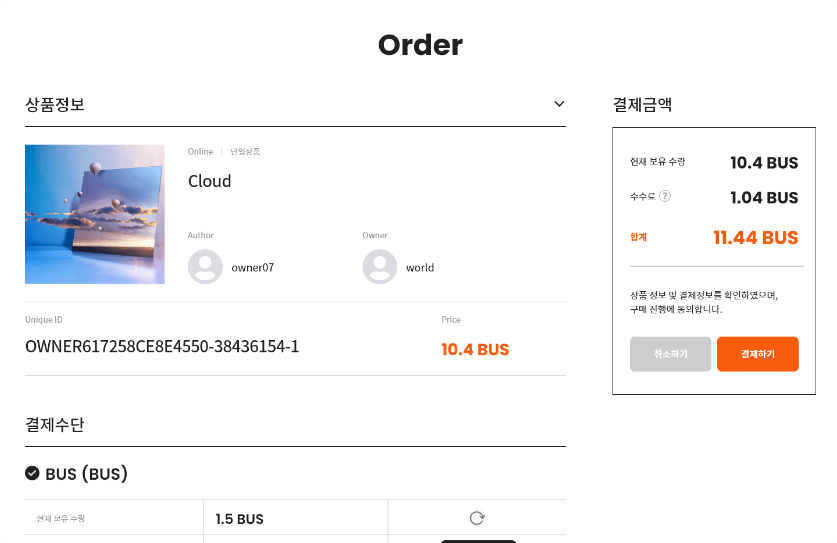
Task: Click the world owner name
Action: click(x=420, y=267)
